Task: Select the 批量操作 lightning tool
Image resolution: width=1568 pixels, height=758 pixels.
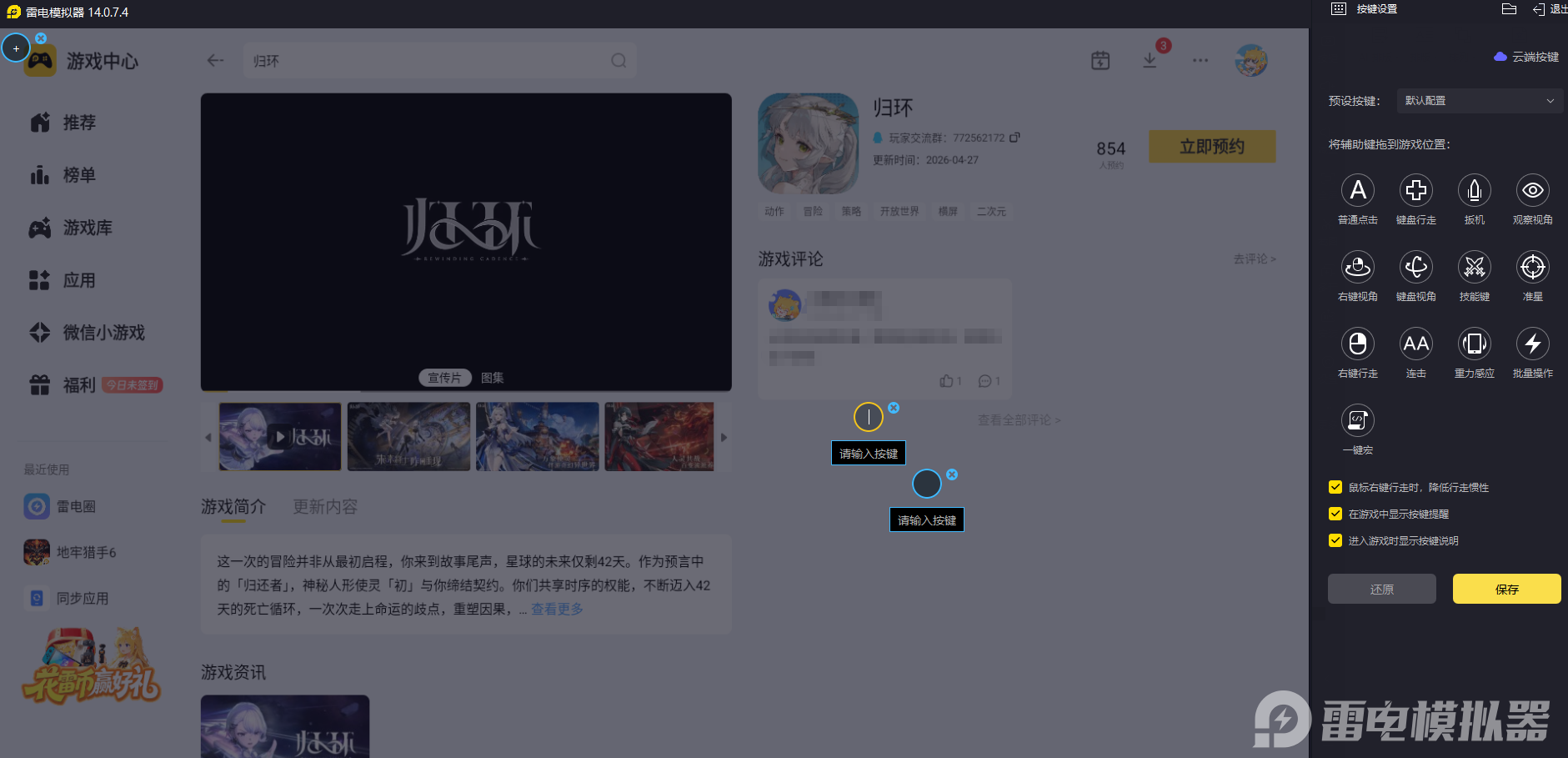Action: tap(1533, 344)
